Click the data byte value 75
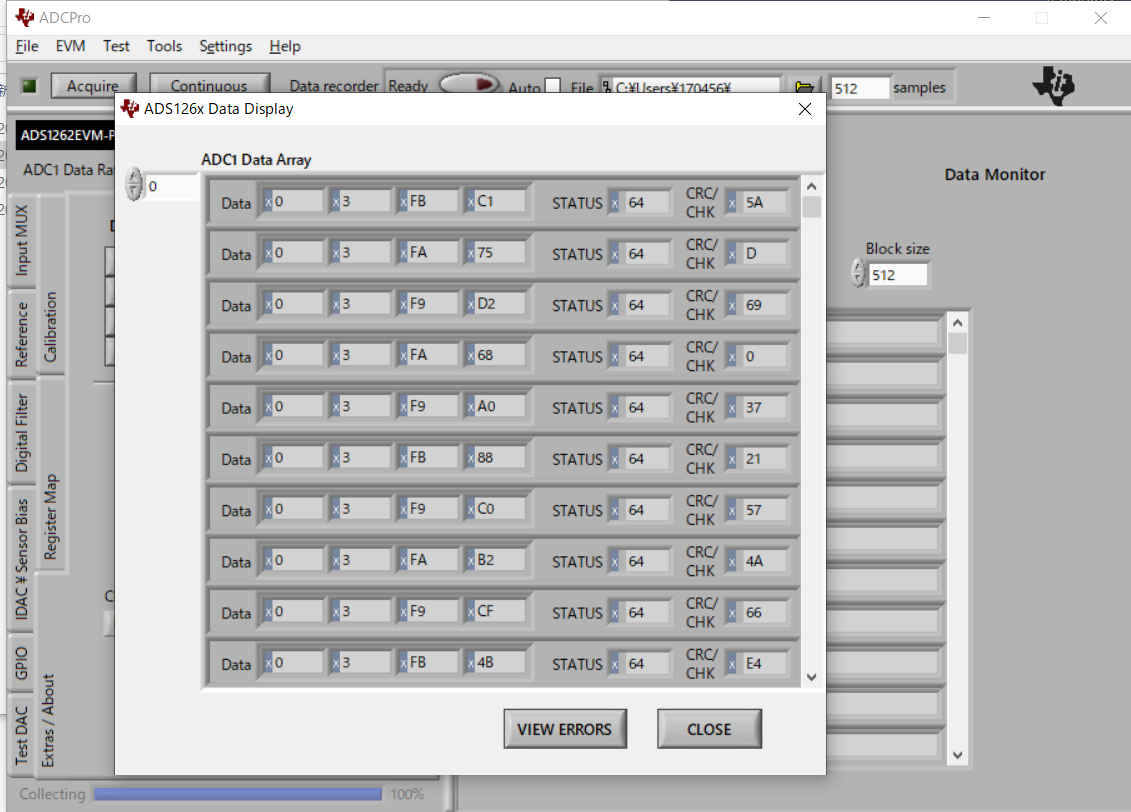Viewport: 1131px width, 812px height. coord(499,252)
